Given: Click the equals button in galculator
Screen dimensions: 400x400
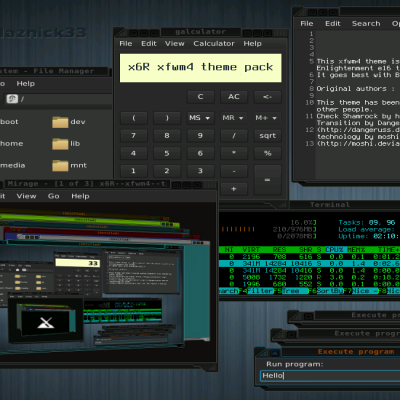Looking at the screenshot, I should 267,180.
